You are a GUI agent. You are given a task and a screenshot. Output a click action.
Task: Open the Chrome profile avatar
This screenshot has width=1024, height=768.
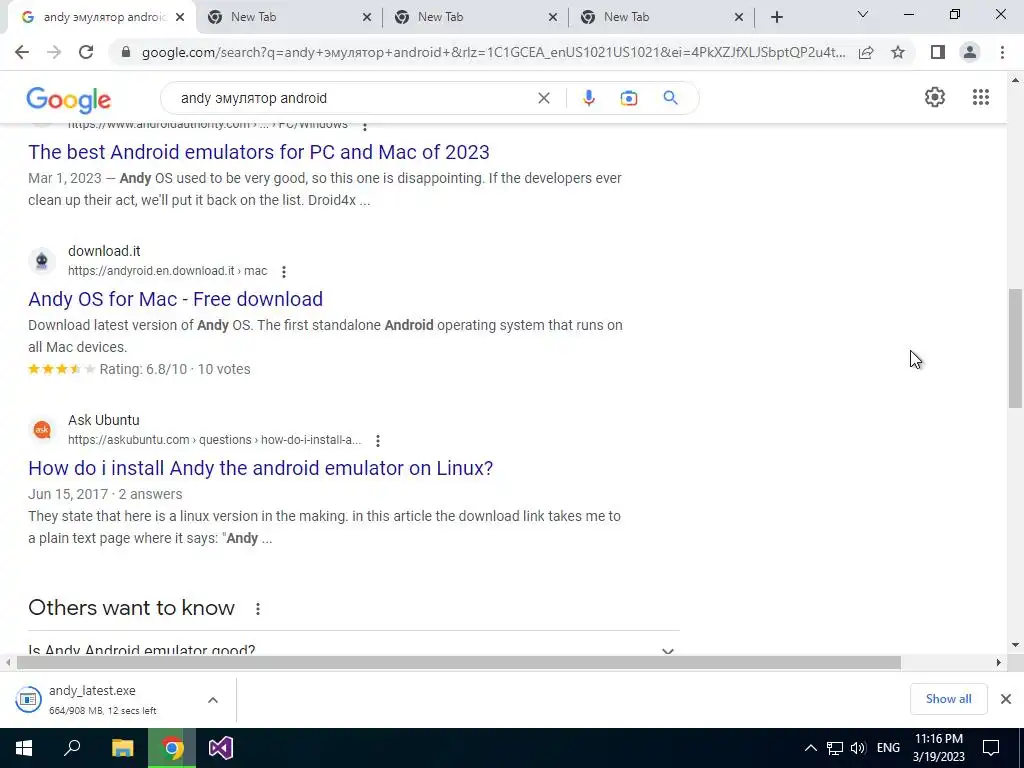(x=970, y=52)
